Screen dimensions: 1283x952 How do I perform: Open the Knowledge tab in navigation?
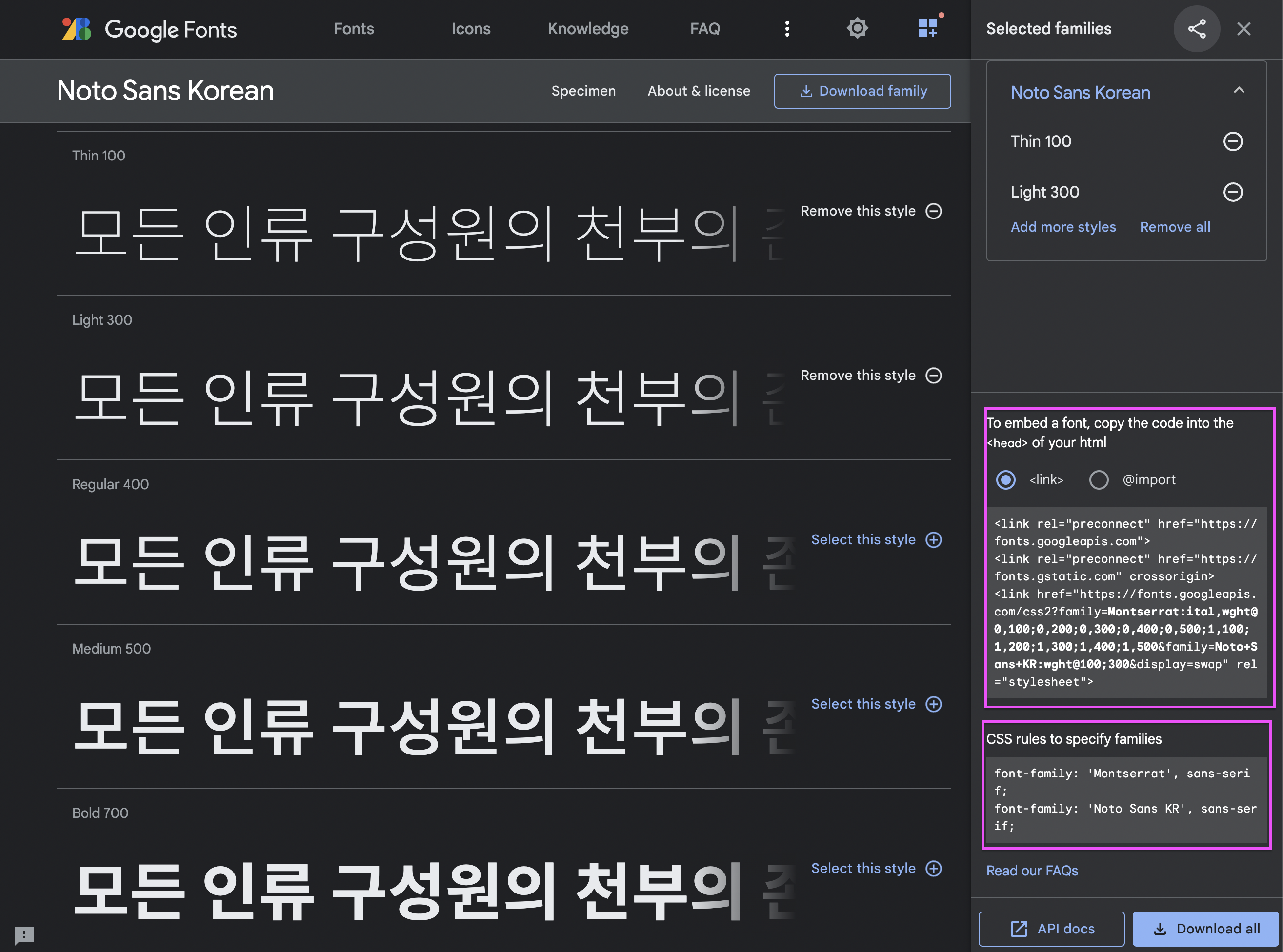587,29
